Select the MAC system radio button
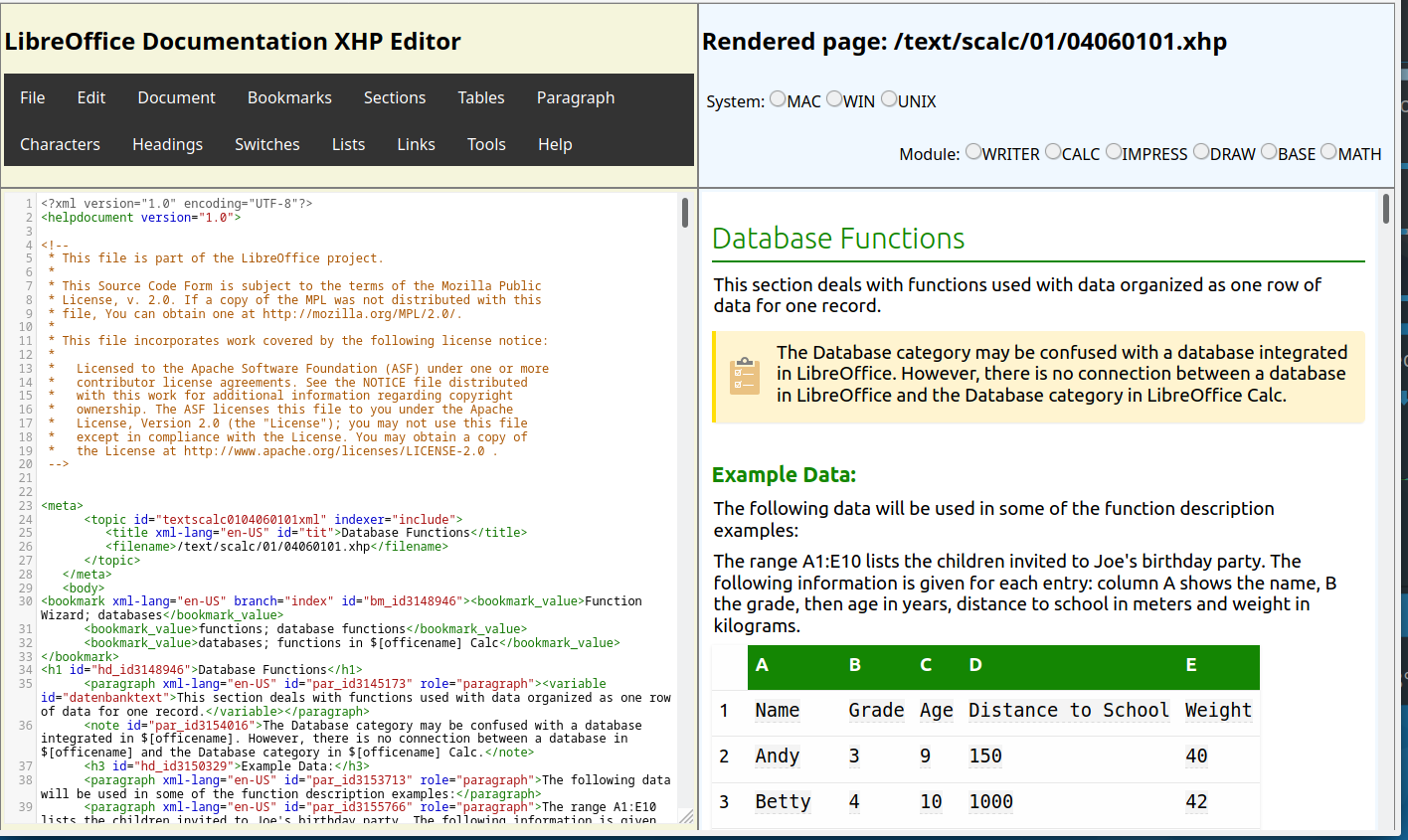Viewport: 1408px width, 840px height. 778,99
